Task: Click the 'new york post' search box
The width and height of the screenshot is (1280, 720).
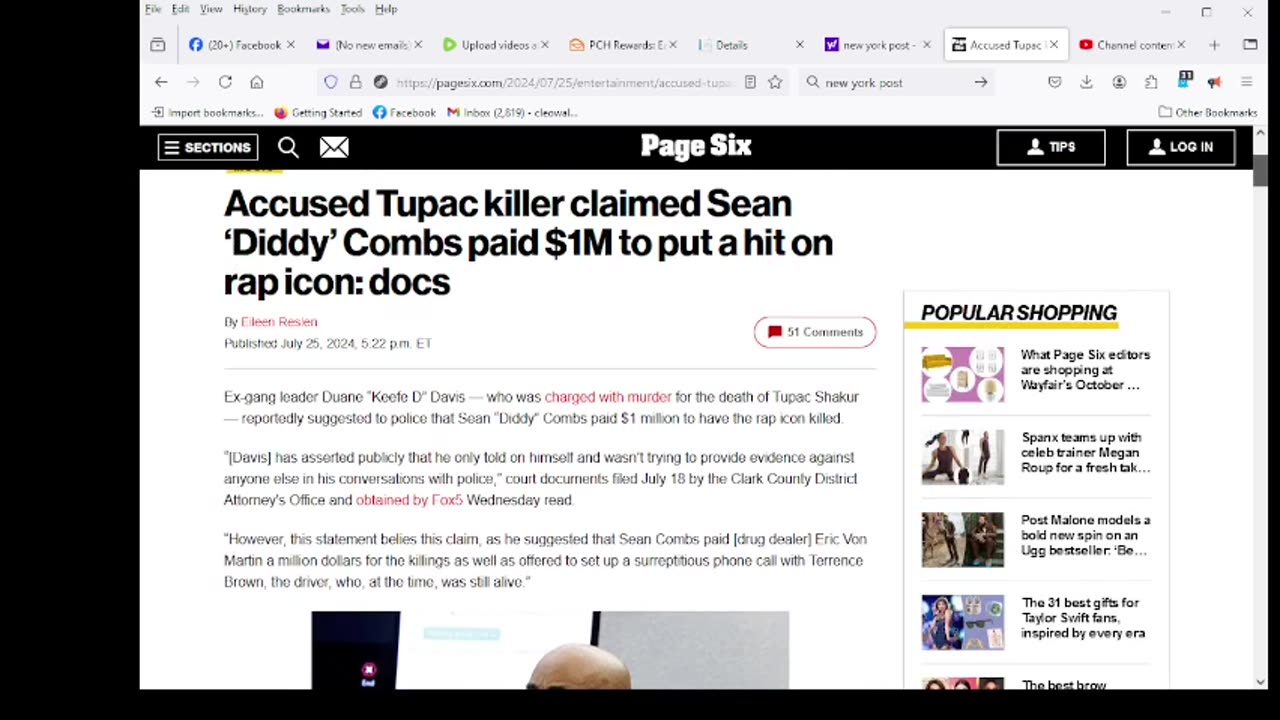Action: pyautogui.click(x=895, y=83)
